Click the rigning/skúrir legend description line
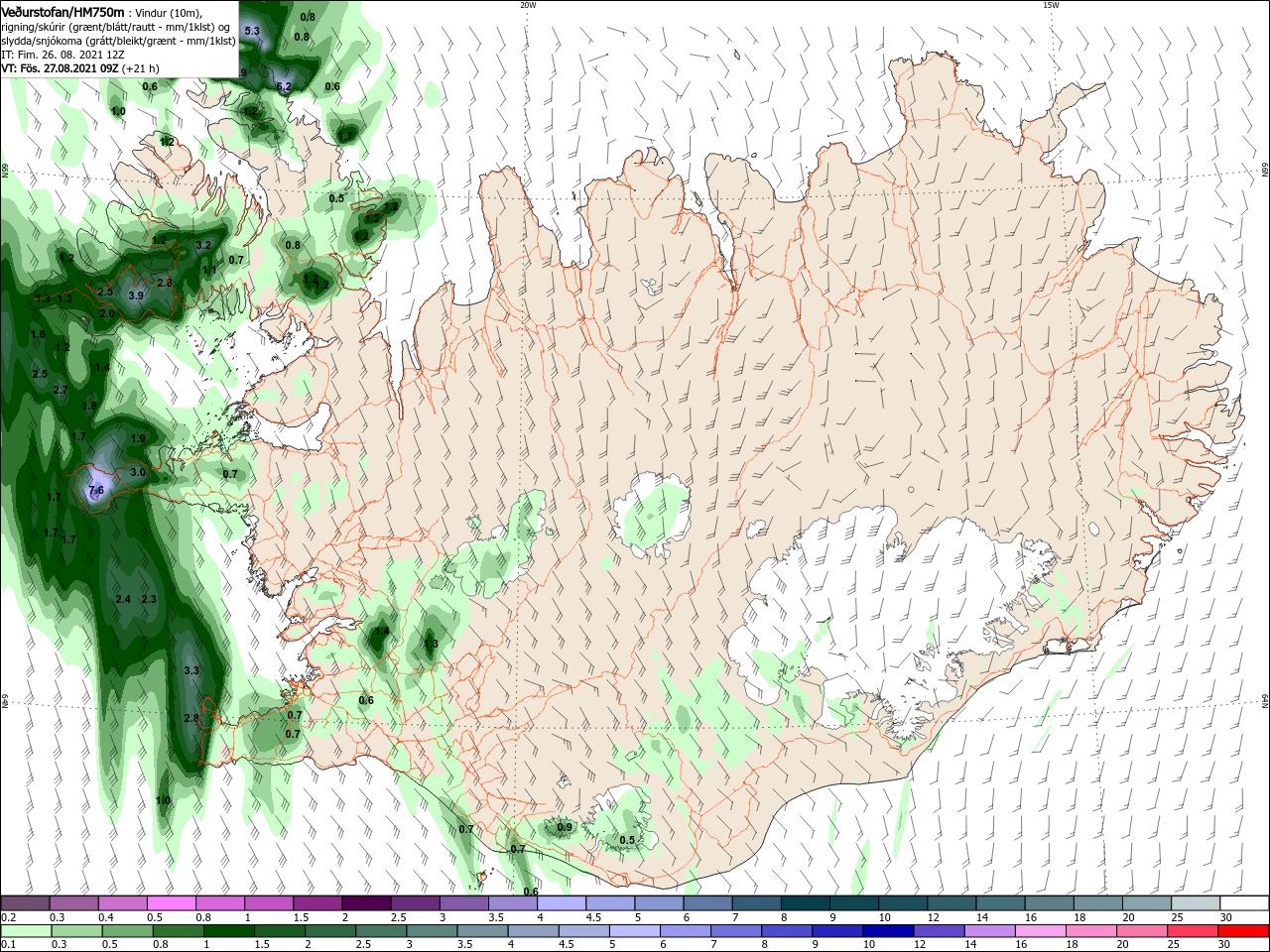1270x952 pixels. pyautogui.click(x=116, y=27)
